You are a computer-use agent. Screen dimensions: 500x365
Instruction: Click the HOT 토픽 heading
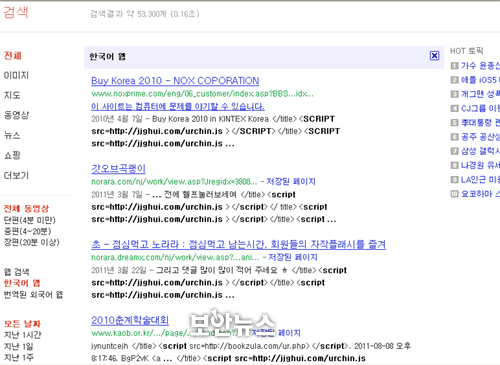[x=466, y=51]
